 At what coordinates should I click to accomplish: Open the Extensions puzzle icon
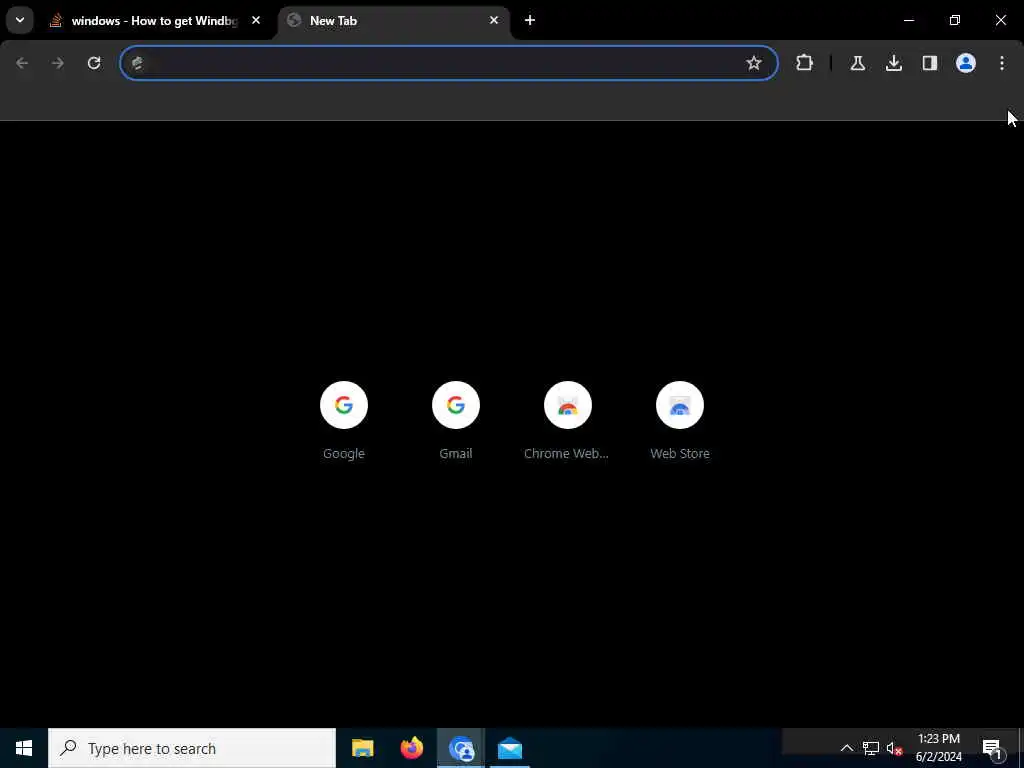pos(805,63)
